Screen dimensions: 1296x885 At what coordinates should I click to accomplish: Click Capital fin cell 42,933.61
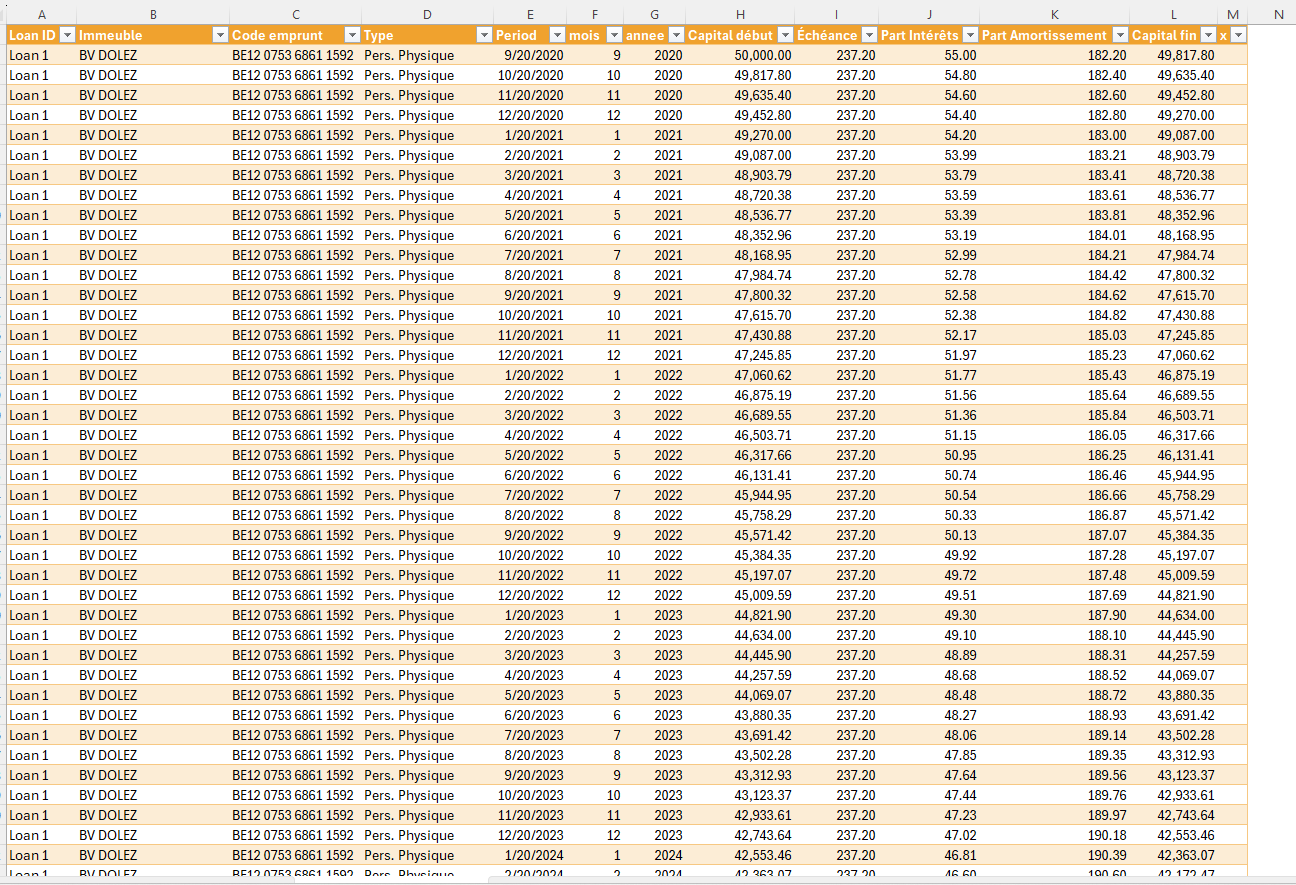pos(1174,795)
